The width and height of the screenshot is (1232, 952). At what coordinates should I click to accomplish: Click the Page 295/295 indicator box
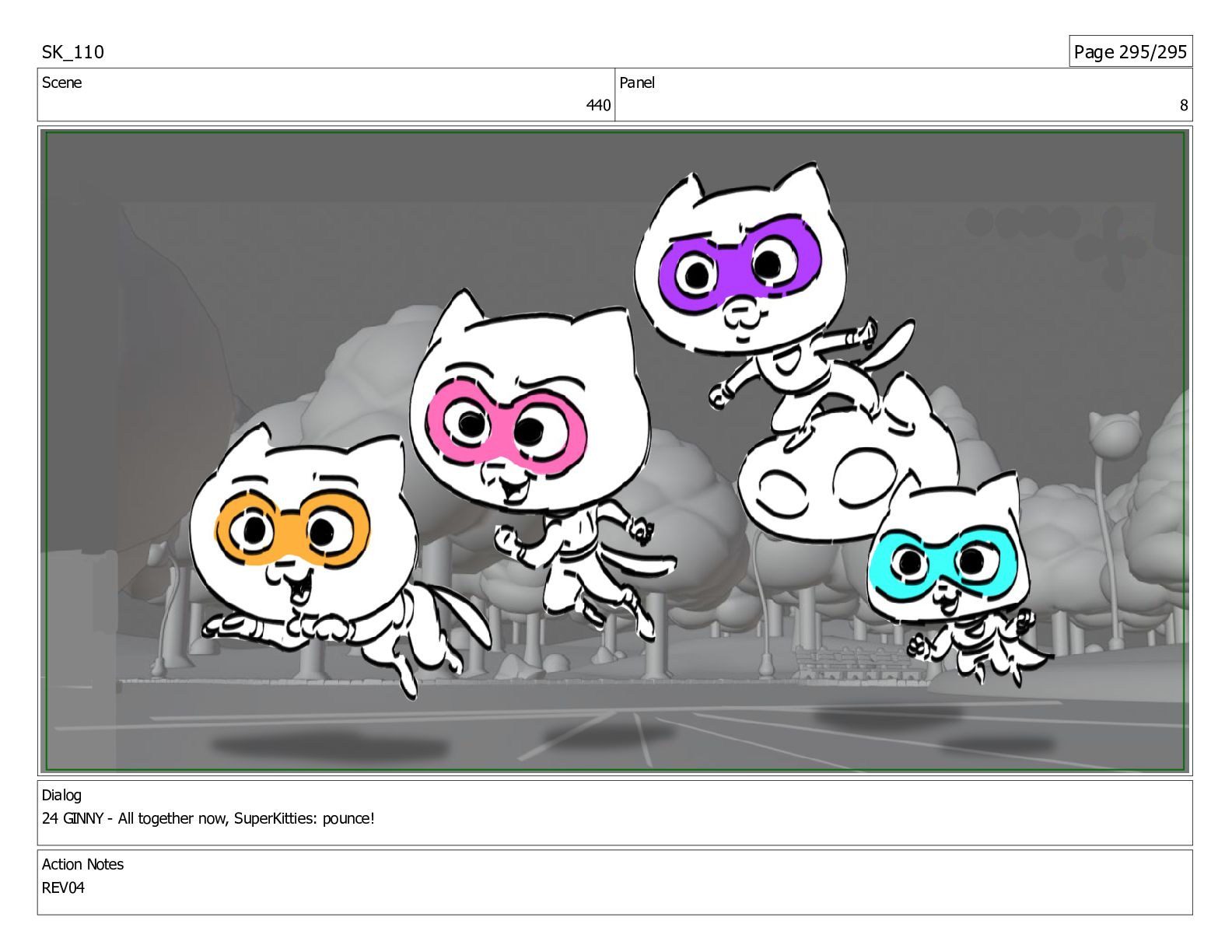pyautogui.click(x=1130, y=51)
